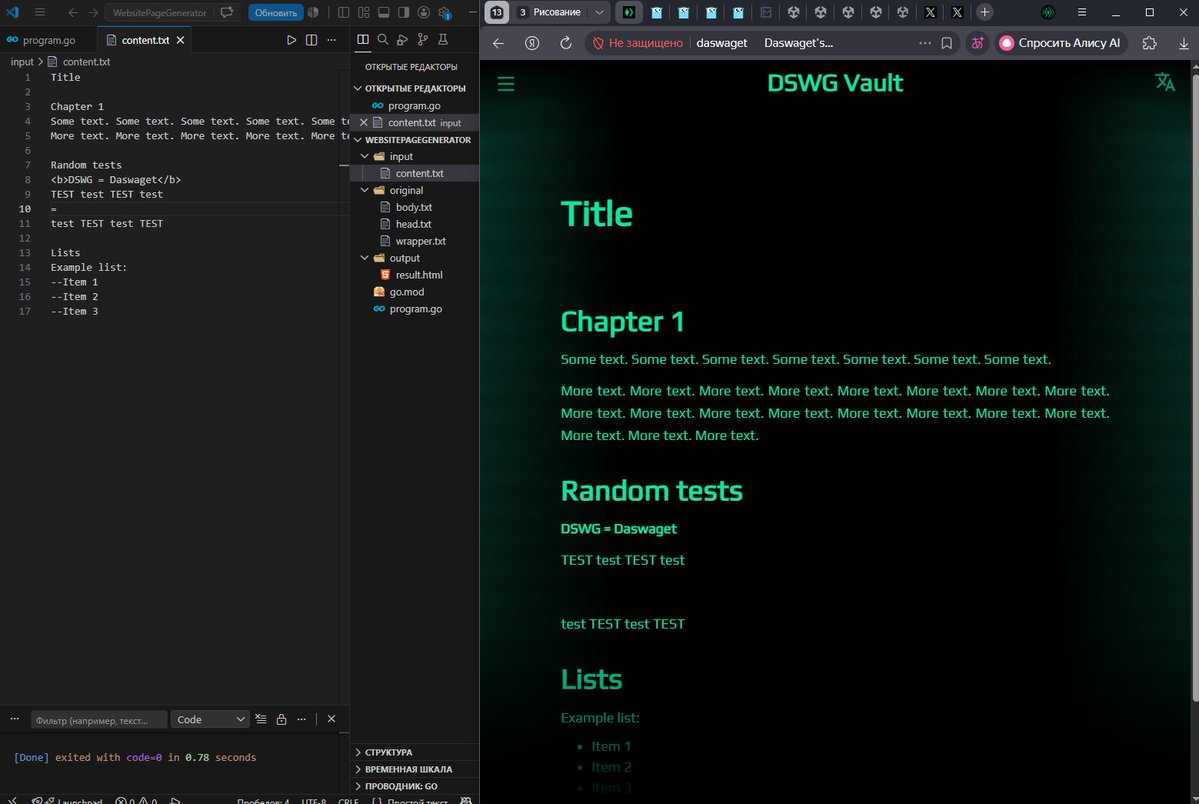Open the page translate icon in toolbar
Image resolution: width=1199 pixels, height=804 pixels.
[x=977, y=44]
